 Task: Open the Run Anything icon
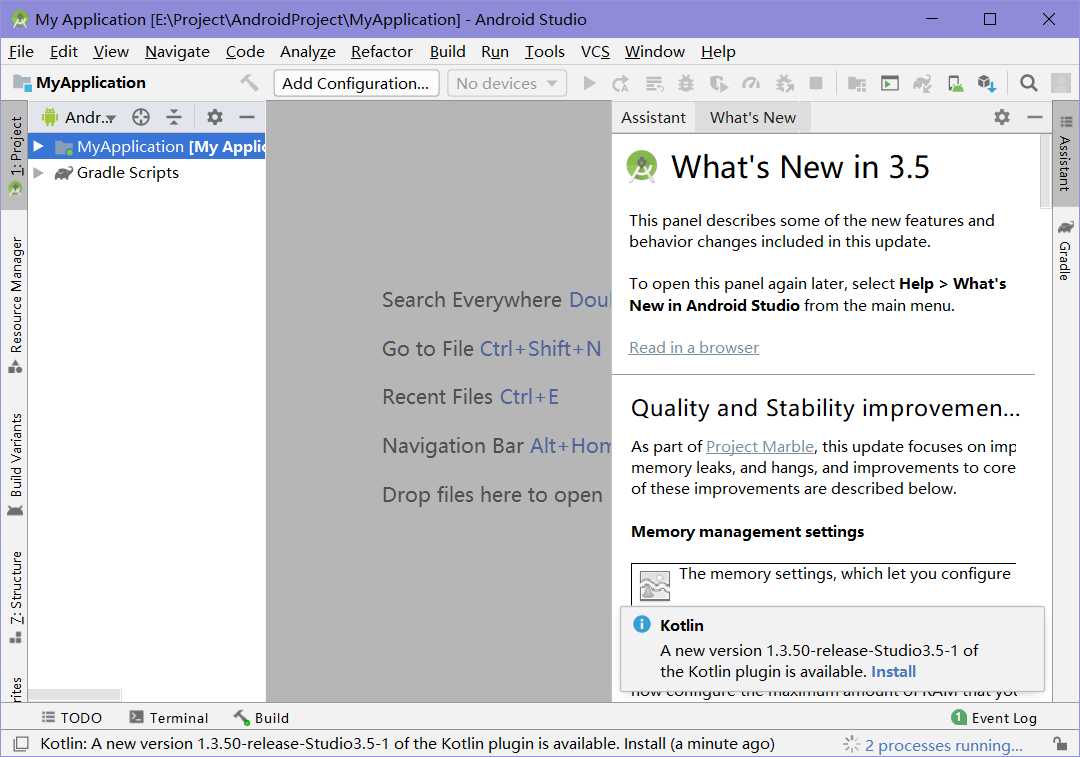(890, 83)
